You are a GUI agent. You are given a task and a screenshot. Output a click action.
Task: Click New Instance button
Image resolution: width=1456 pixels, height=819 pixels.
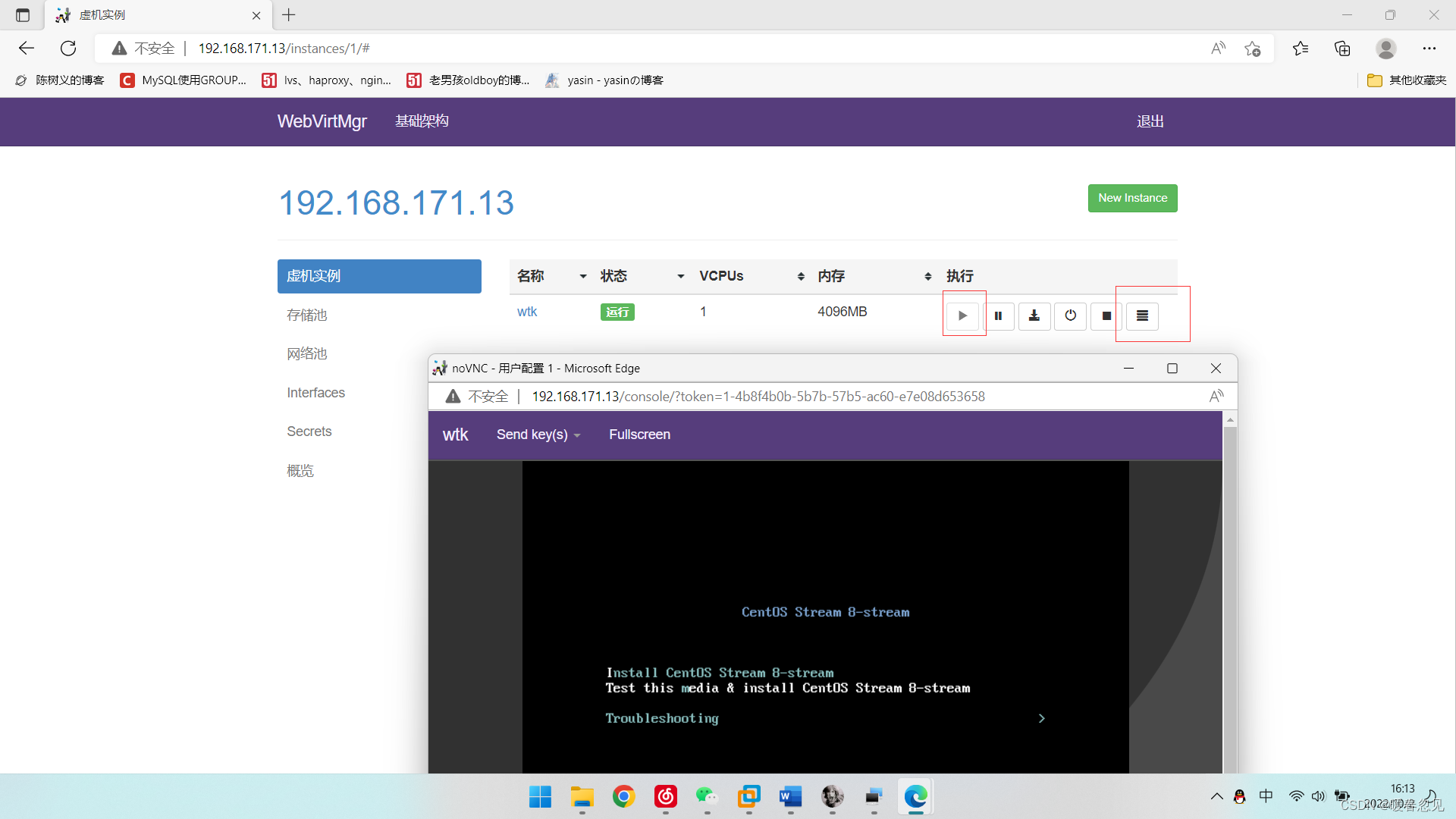coord(1132,198)
